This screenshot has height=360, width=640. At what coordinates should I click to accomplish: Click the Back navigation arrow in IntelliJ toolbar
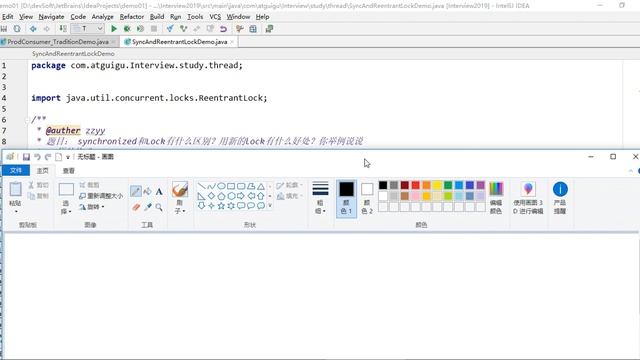pyautogui.click(x=33, y=29)
